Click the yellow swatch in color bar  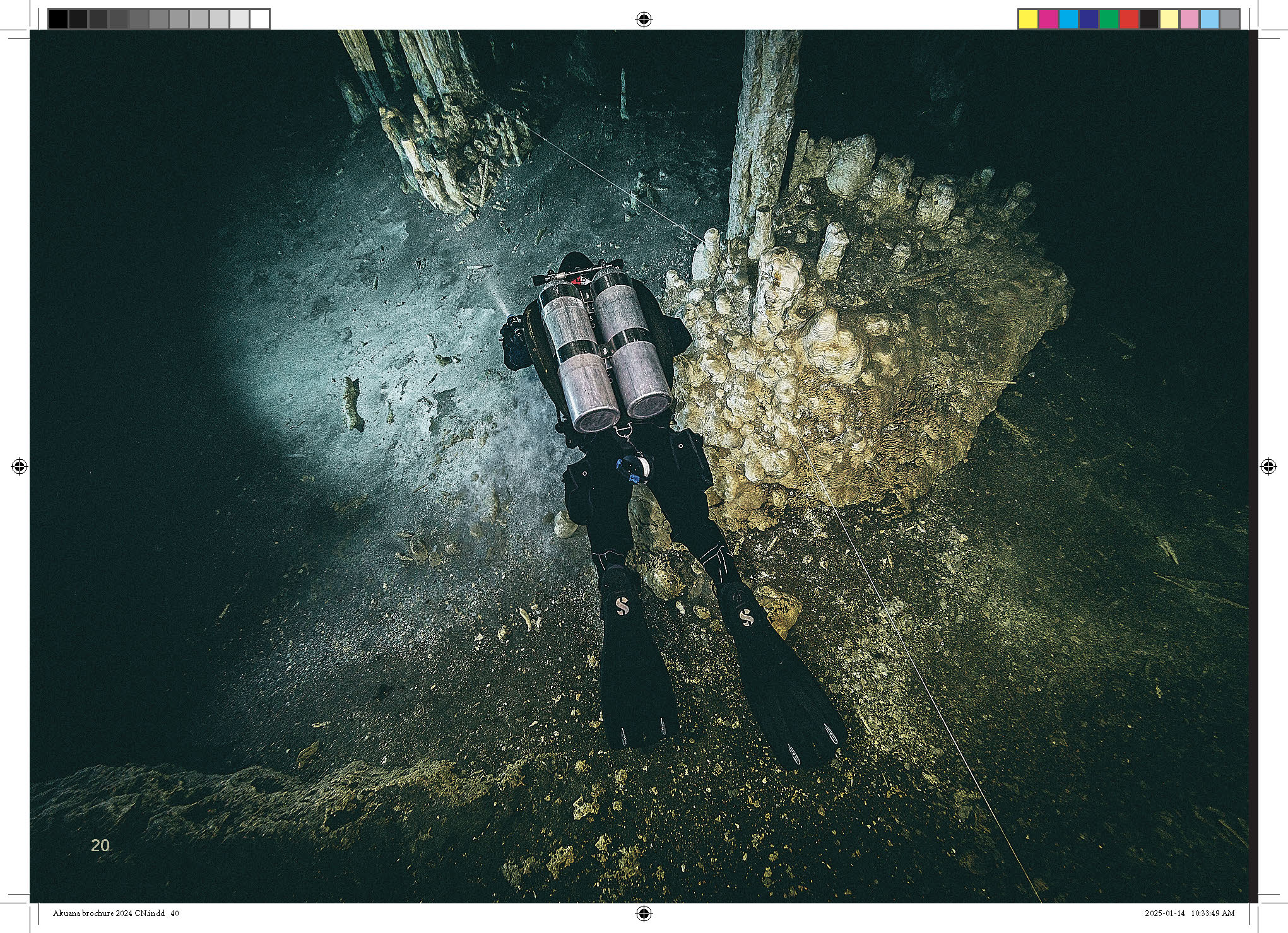pos(1029,20)
